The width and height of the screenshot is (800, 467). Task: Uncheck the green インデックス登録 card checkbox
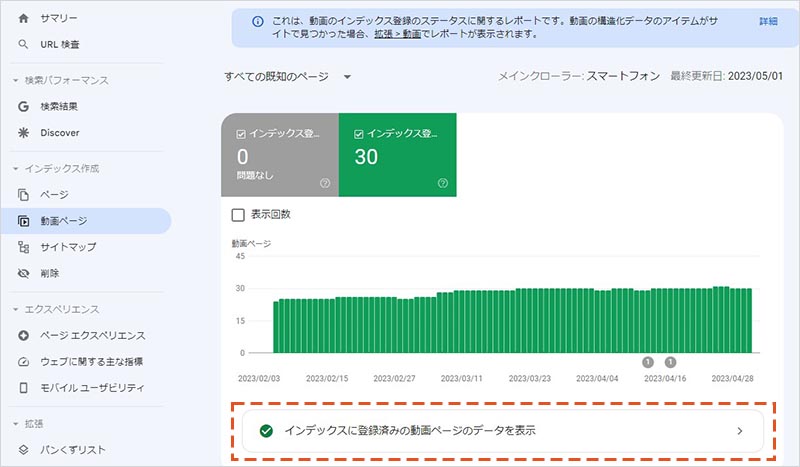click(x=357, y=133)
